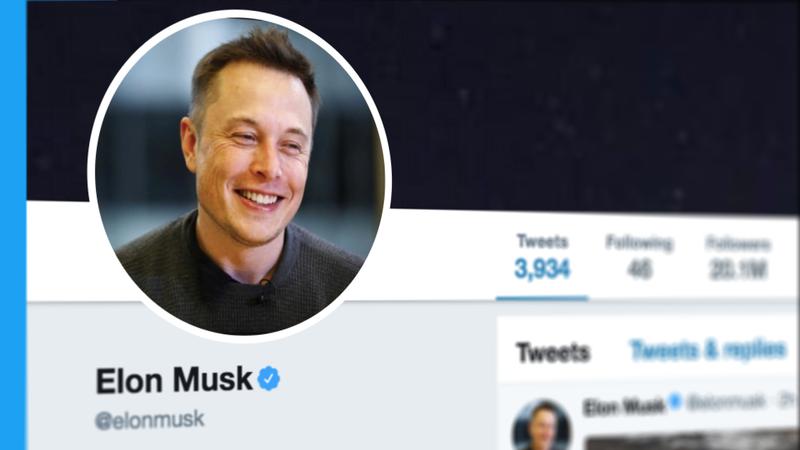
Task: Open the tweet's attached image preview
Action: point(691,441)
